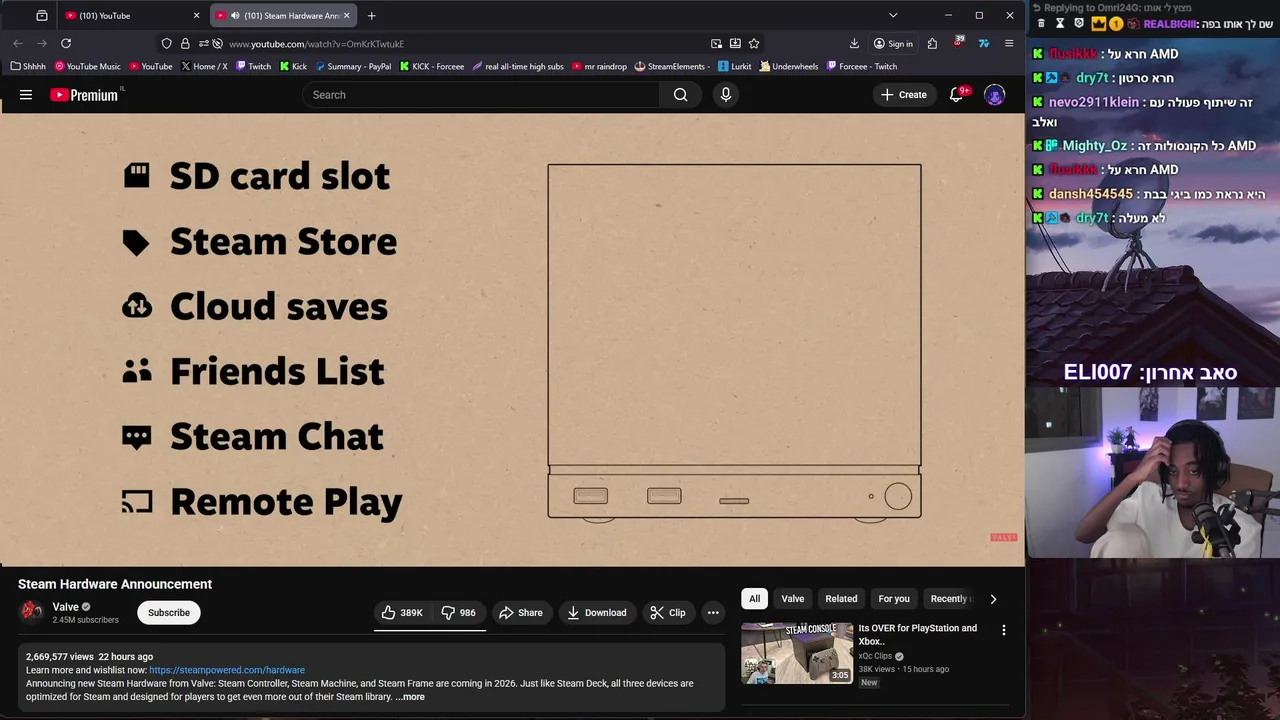Bookmark this page with the star icon
The width and height of the screenshot is (1280, 720).
pyautogui.click(x=754, y=43)
